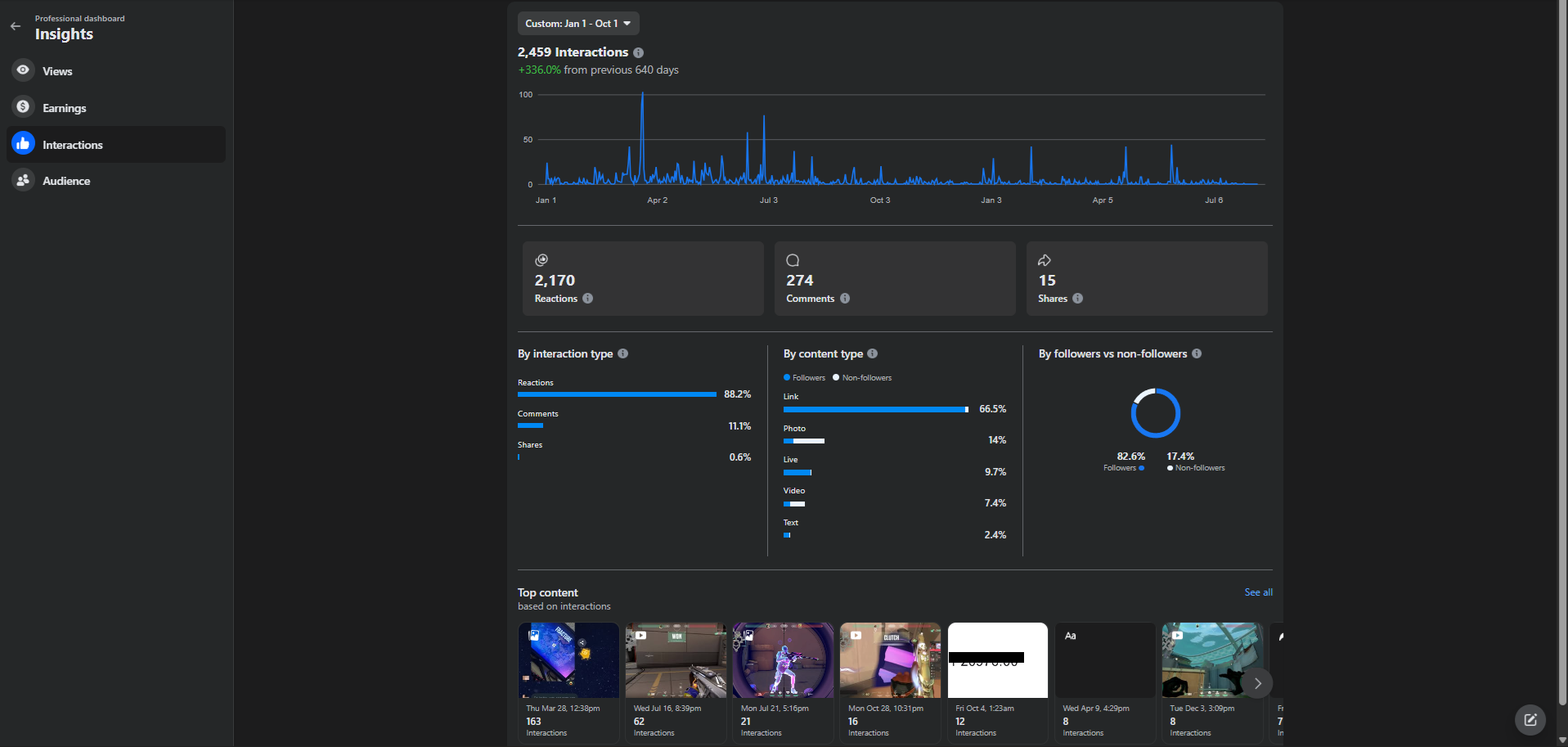The height and width of the screenshot is (747, 1568).
Task: Click info icon next to By interaction type
Action: (623, 353)
